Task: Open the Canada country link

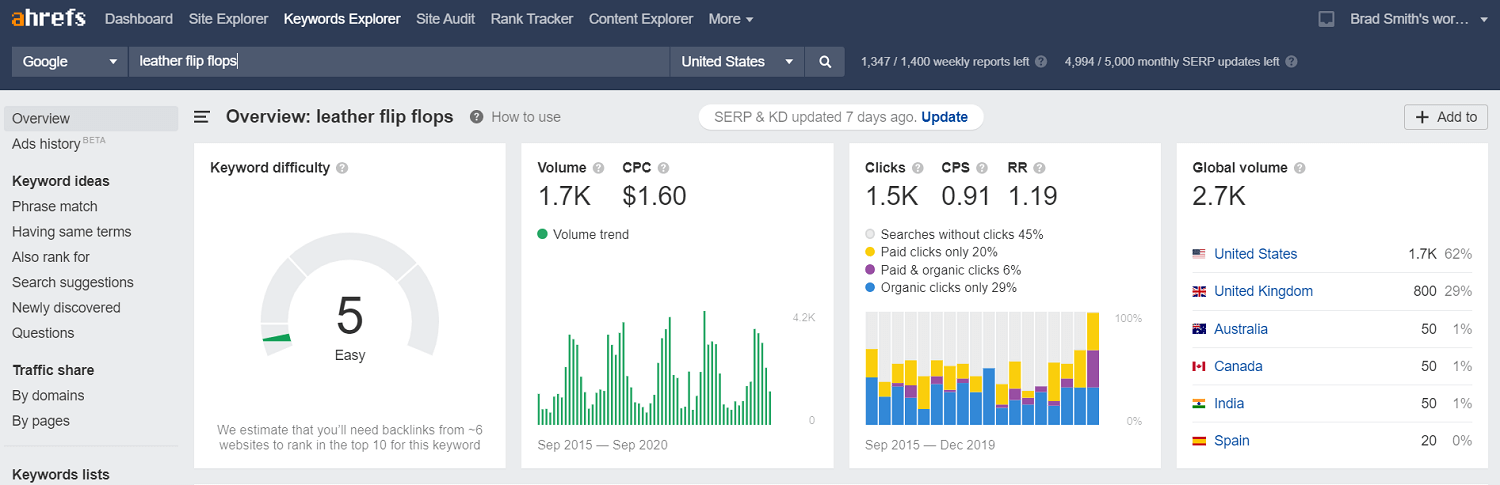Action: point(1238,366)
